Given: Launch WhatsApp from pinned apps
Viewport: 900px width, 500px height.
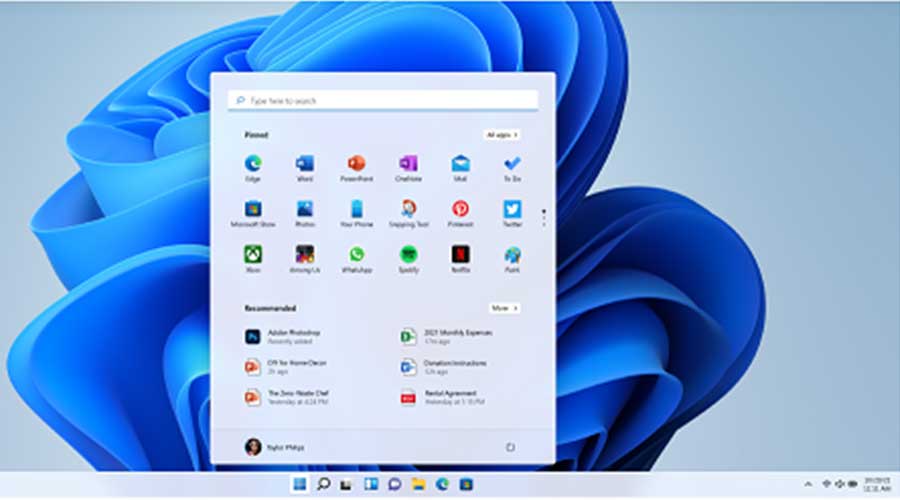Looking at the screenshot, I should (356, 259).
